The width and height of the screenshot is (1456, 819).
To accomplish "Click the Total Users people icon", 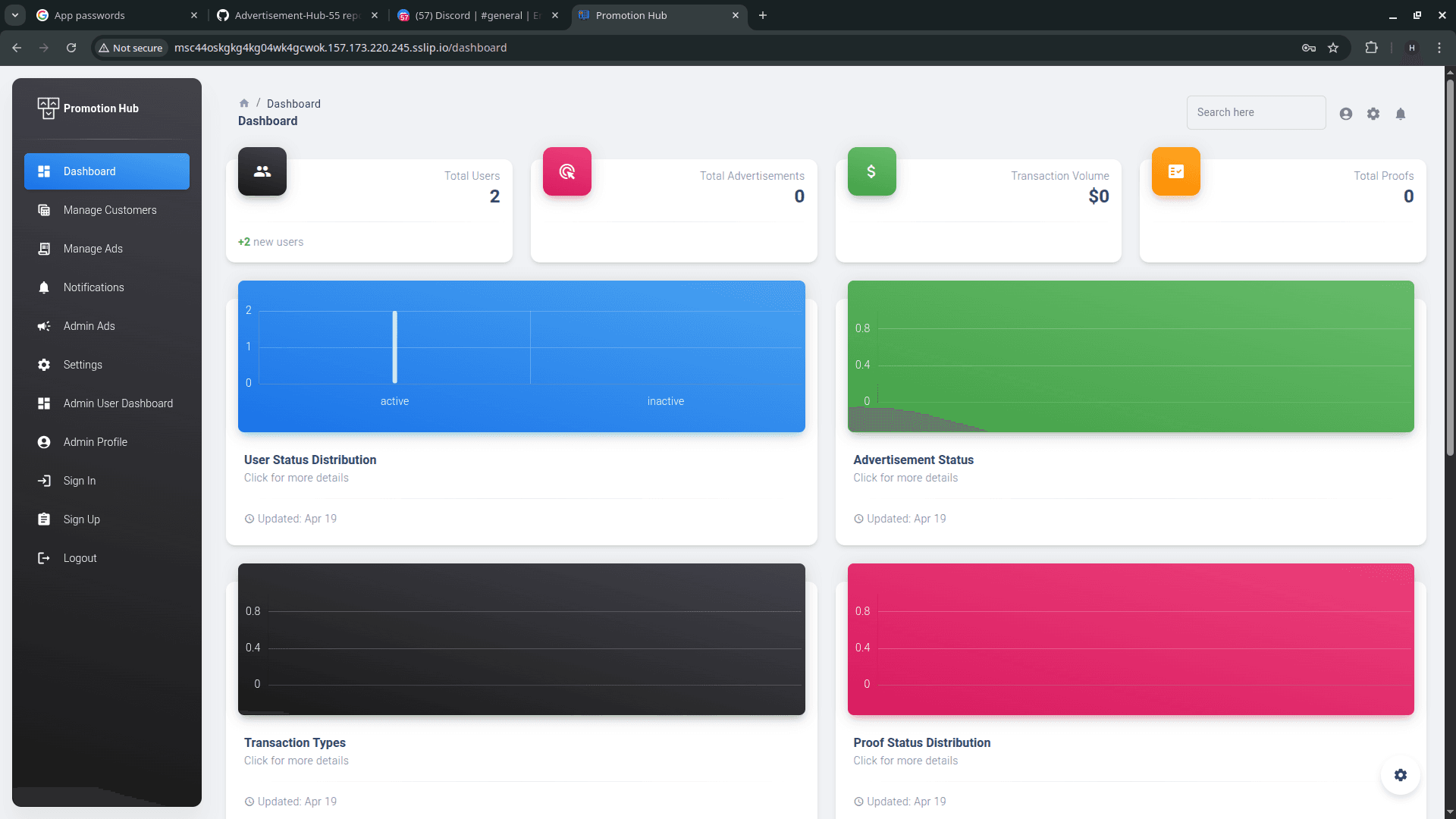I will pos(262,171).
